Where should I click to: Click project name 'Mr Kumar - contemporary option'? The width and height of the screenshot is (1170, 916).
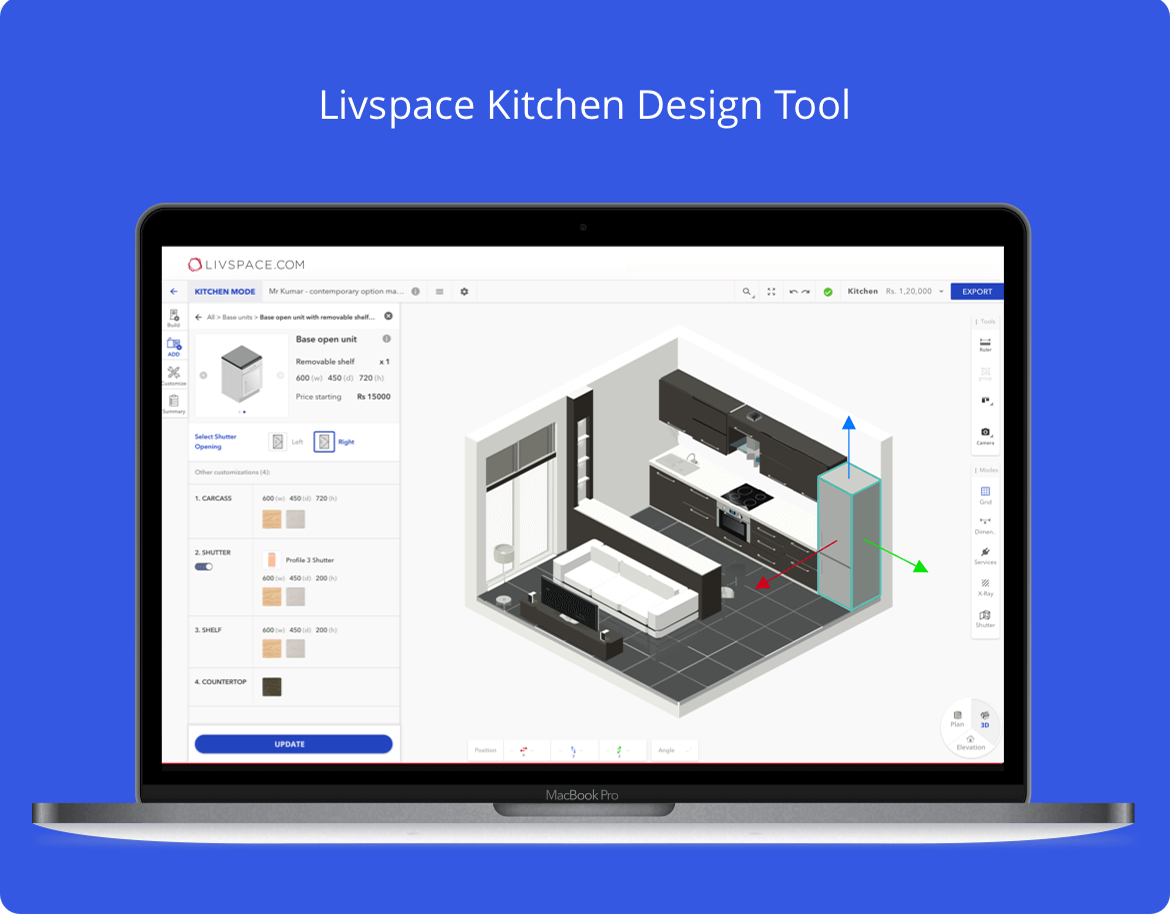(x=336, y=292)
